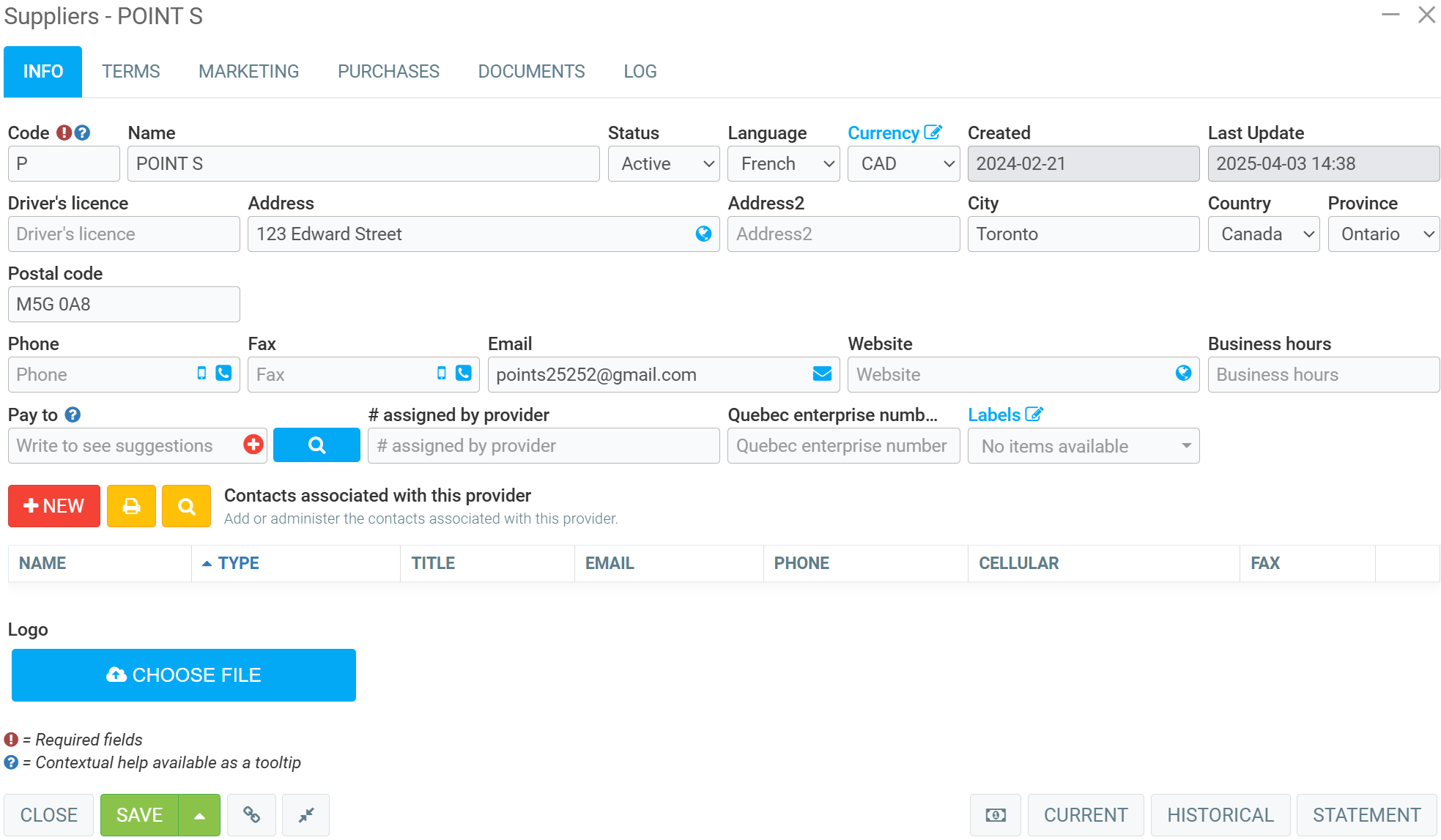1441x840 pixels.
Task: Click the phone call icon in Phone field
Action: (223, 373)
